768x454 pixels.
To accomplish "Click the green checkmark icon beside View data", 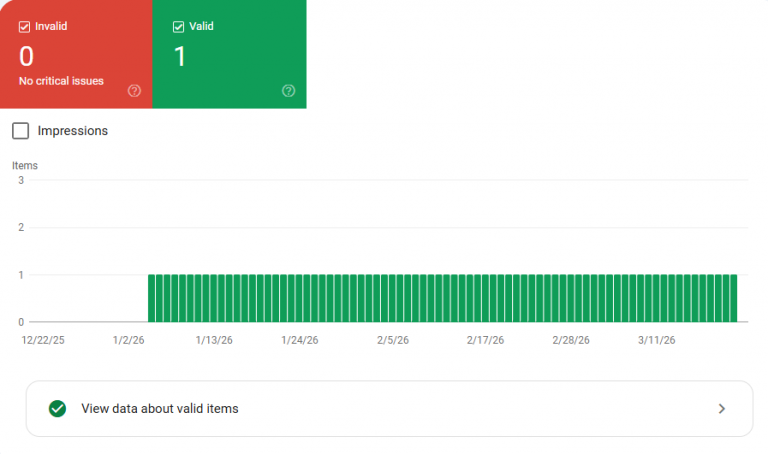I will (x=57, y=408).
